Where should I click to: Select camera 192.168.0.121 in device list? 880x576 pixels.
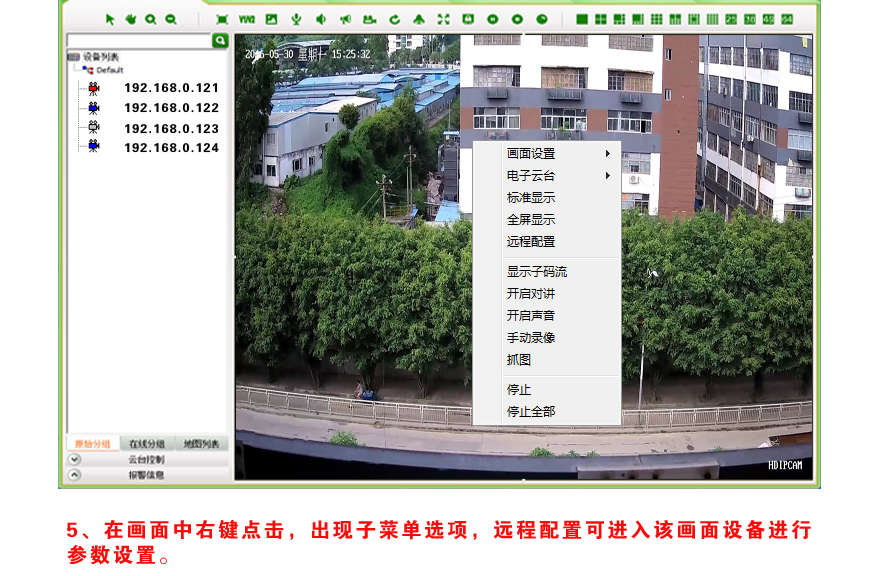coord(171,88)
